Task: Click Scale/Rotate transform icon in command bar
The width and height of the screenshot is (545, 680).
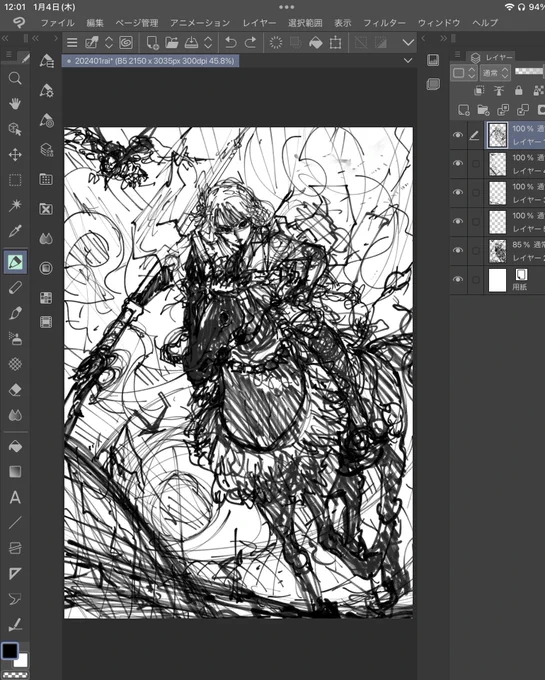Action: [335, 42]
